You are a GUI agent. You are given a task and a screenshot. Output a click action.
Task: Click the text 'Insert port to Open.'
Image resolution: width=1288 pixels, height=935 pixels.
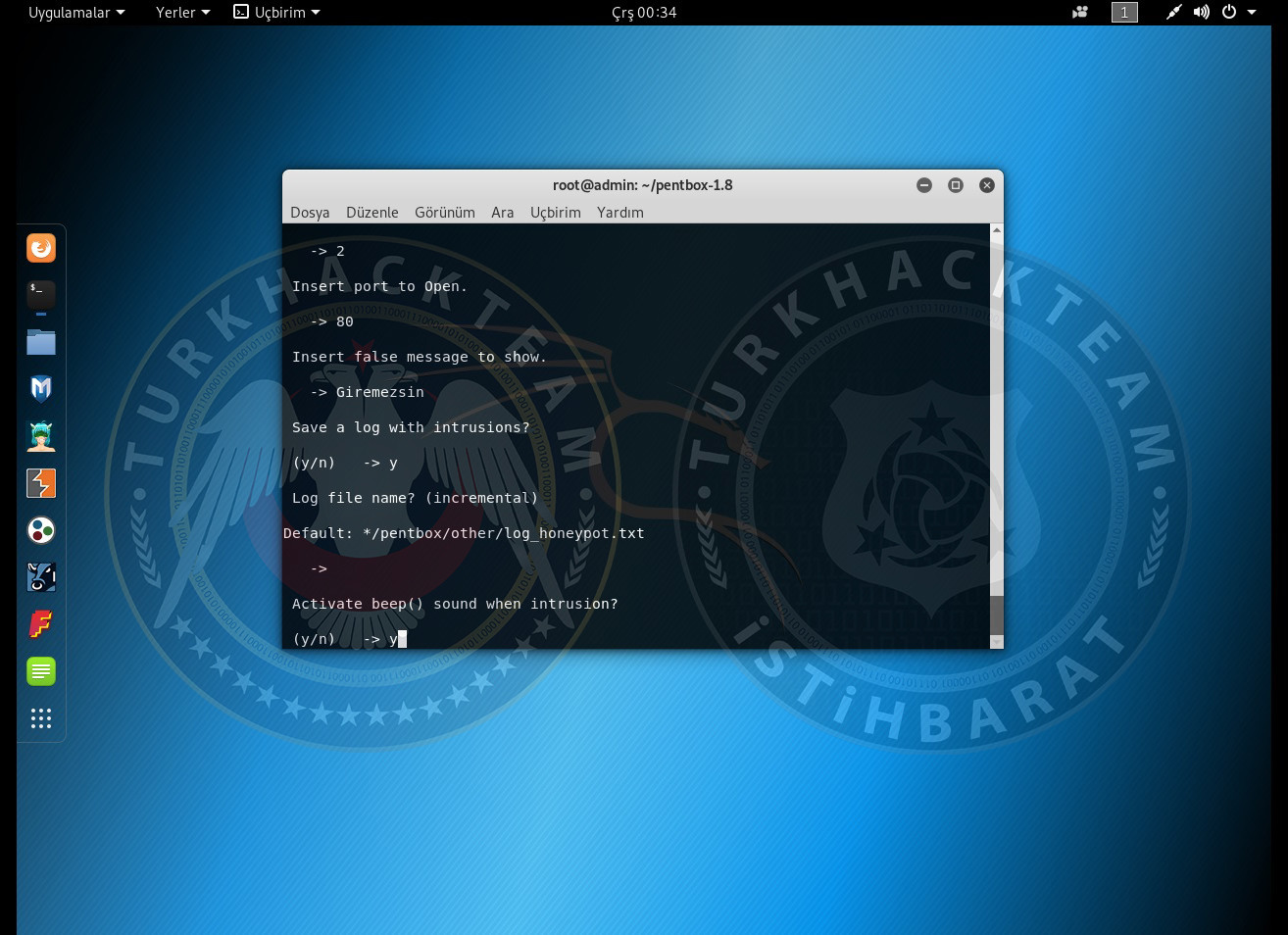pos(379,286)
